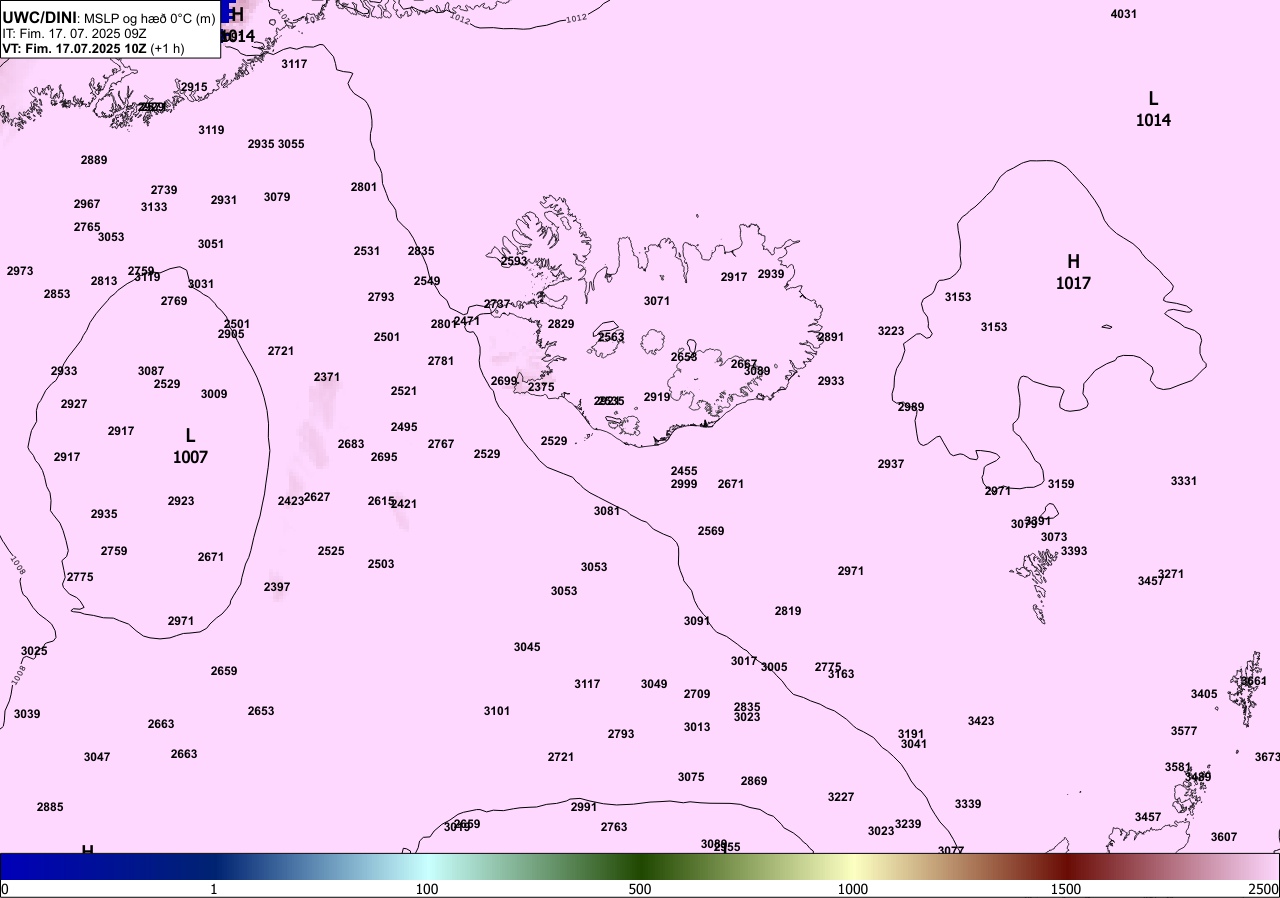Click the 3101 height value
The width and height of the screenshot is (1280, 898).
tap(497, 711)
